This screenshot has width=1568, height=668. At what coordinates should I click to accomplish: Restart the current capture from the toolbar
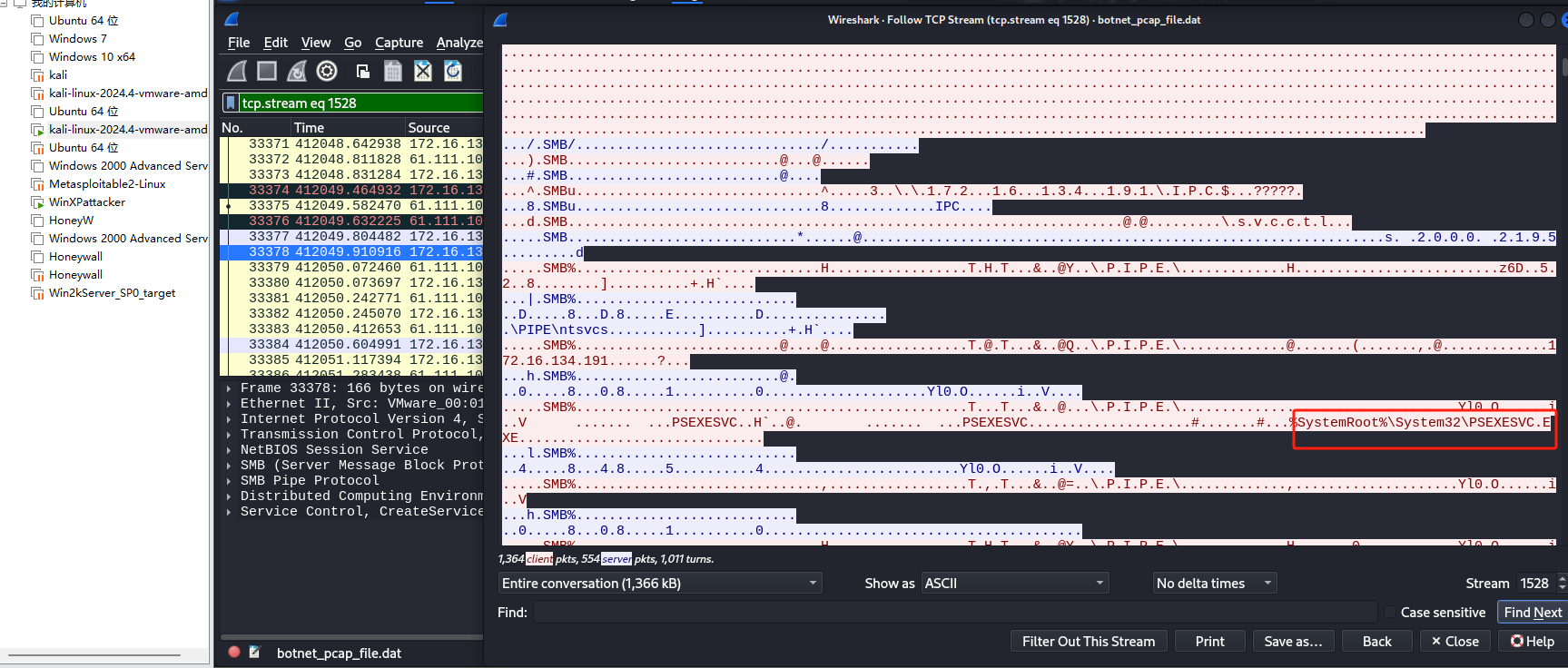click(x=297, y=71)
